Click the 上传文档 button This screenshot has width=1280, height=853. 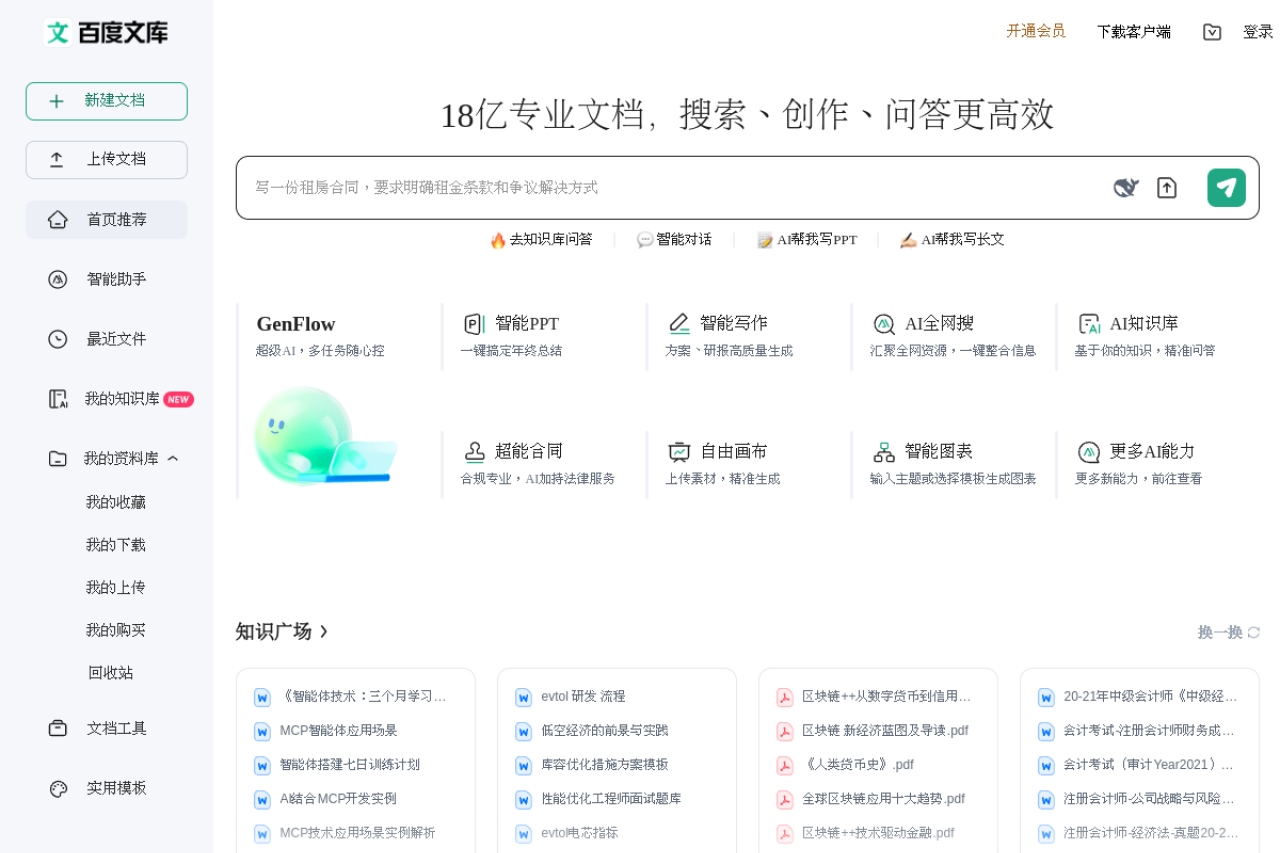107,160
